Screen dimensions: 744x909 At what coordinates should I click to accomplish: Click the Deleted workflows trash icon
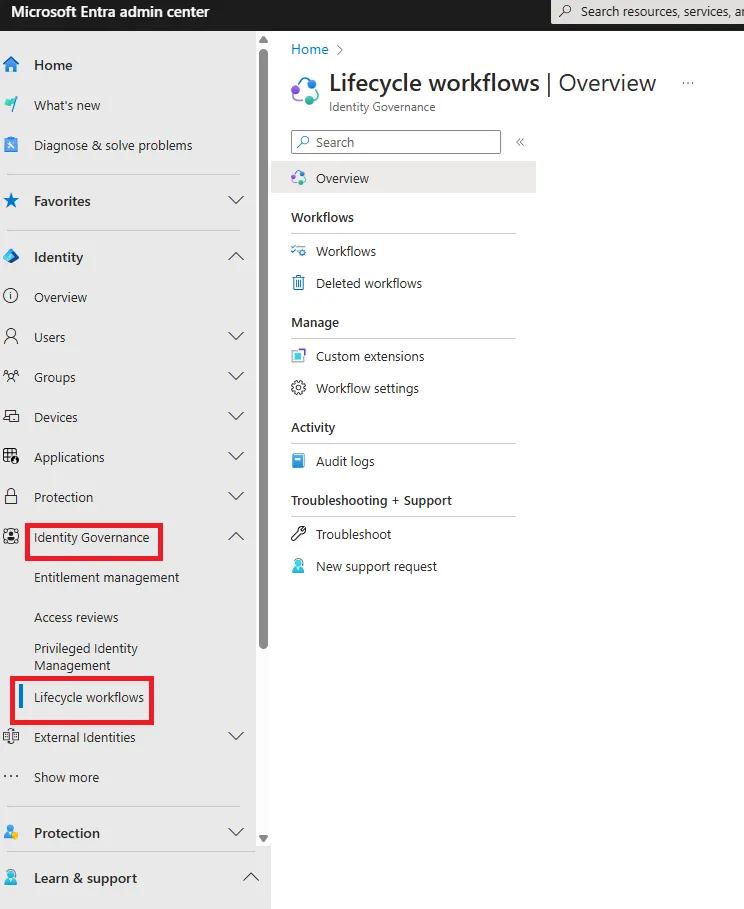298,283
